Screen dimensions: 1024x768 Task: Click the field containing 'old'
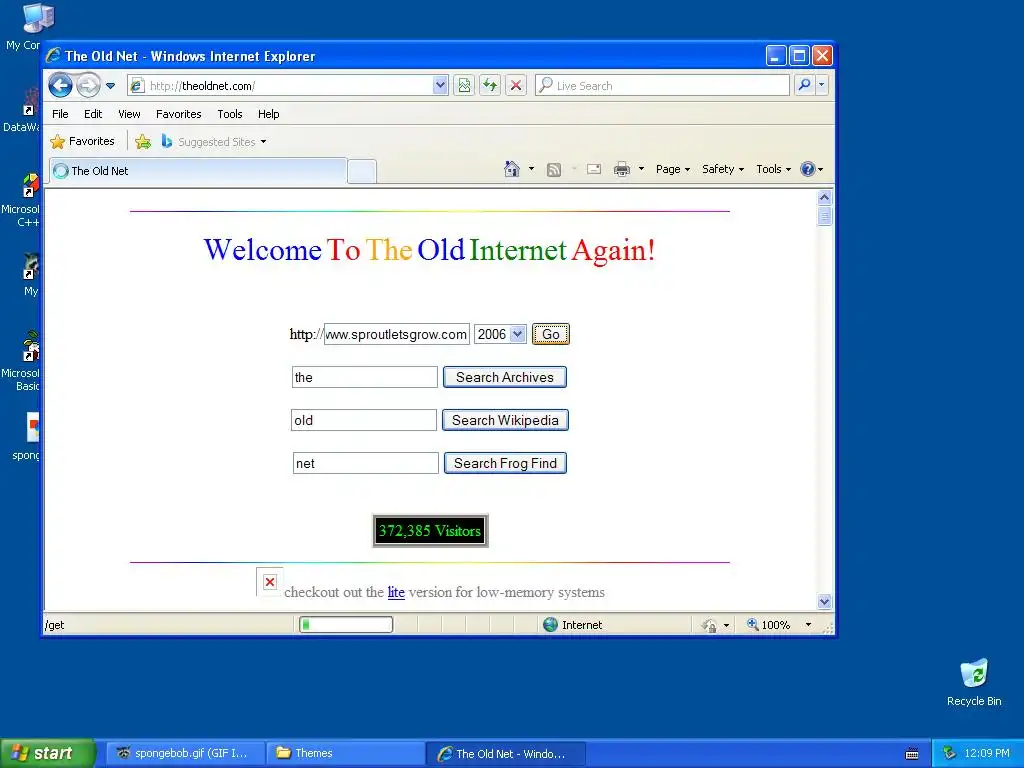pos(364,421)
